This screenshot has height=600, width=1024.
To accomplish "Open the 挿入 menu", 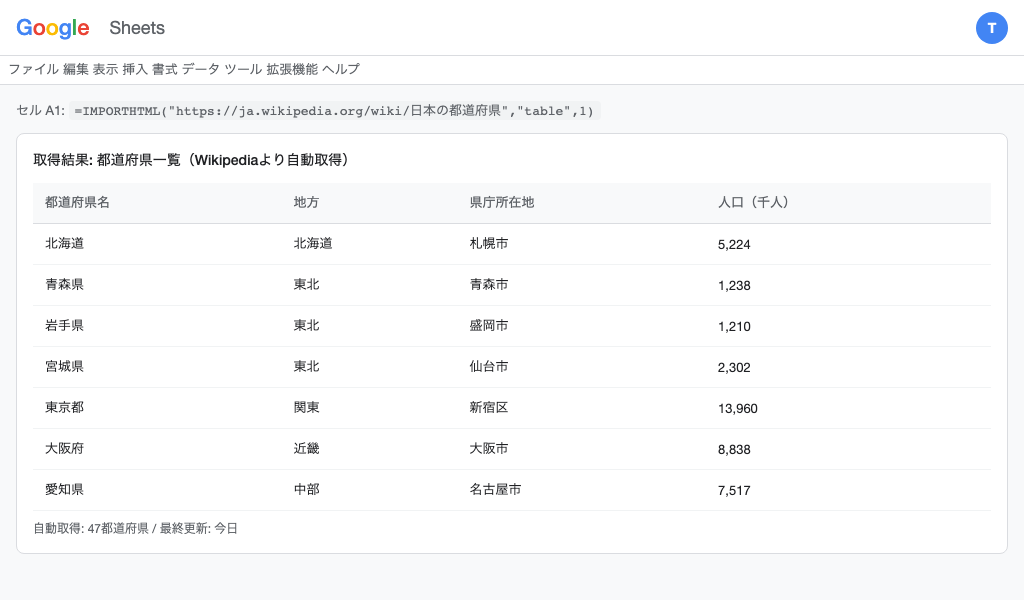I will click(138, 69).
